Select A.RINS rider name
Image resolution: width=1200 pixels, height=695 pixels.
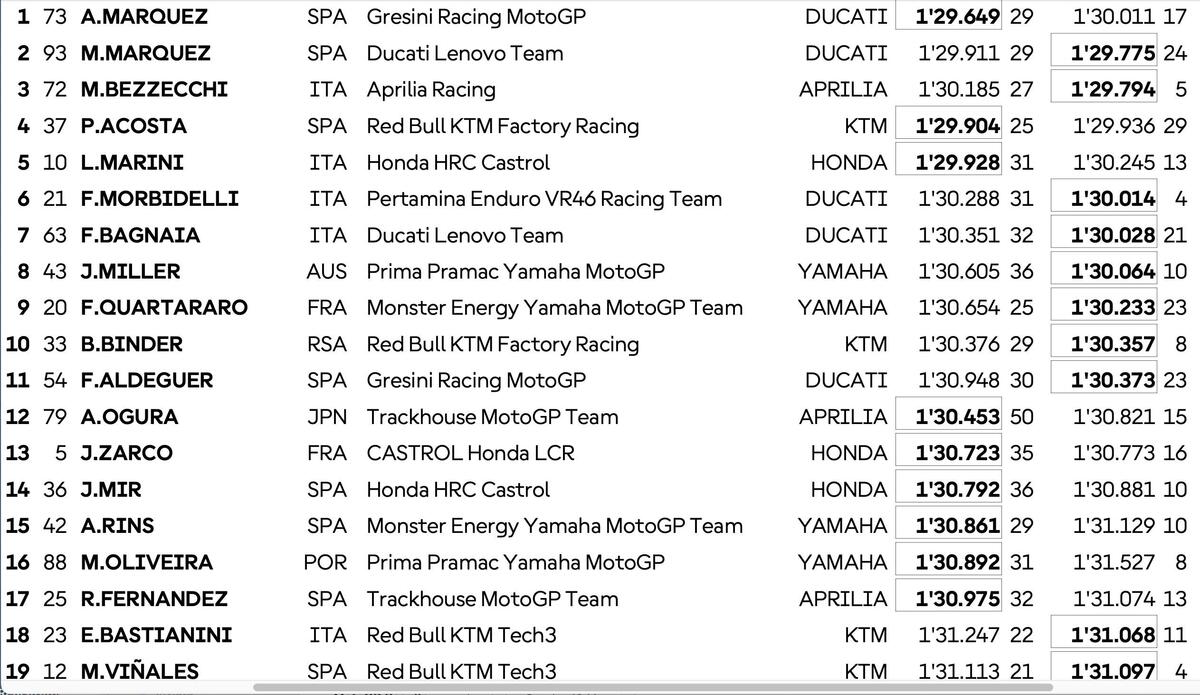click(117, 526)
